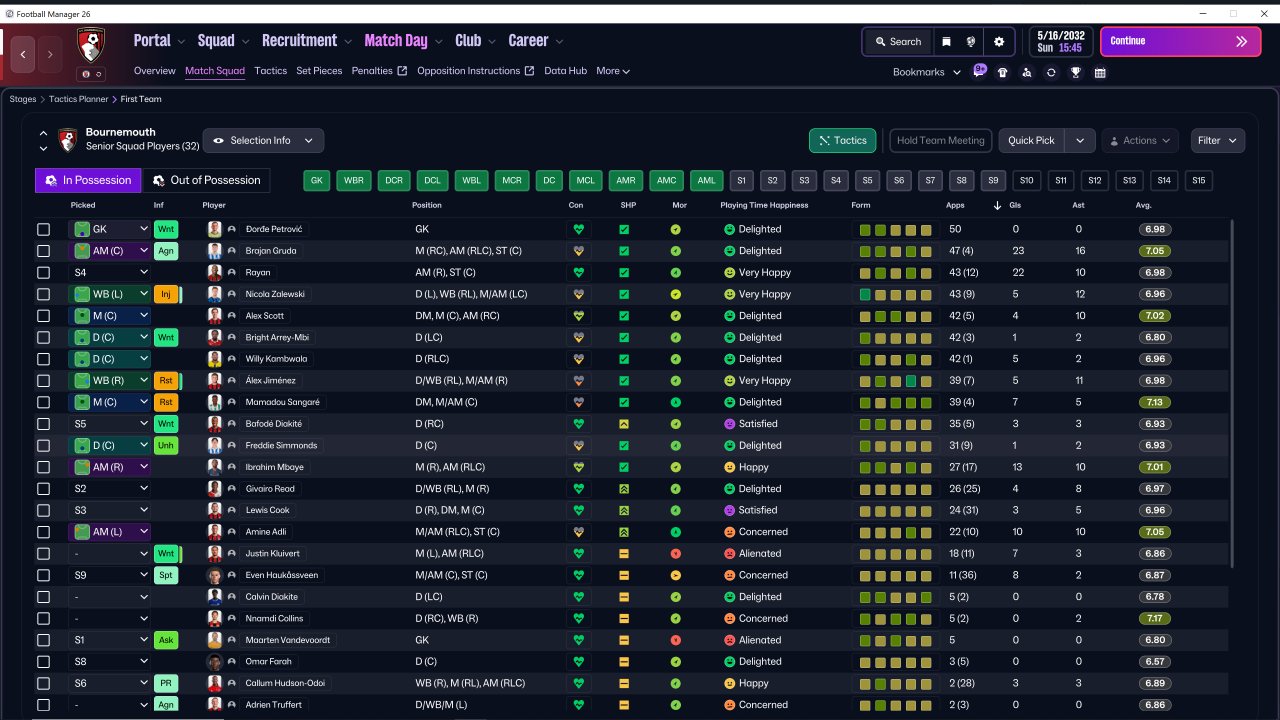Screen dimensions: 1280x720
Task: Click the green Tactics button
Action: 843,141
